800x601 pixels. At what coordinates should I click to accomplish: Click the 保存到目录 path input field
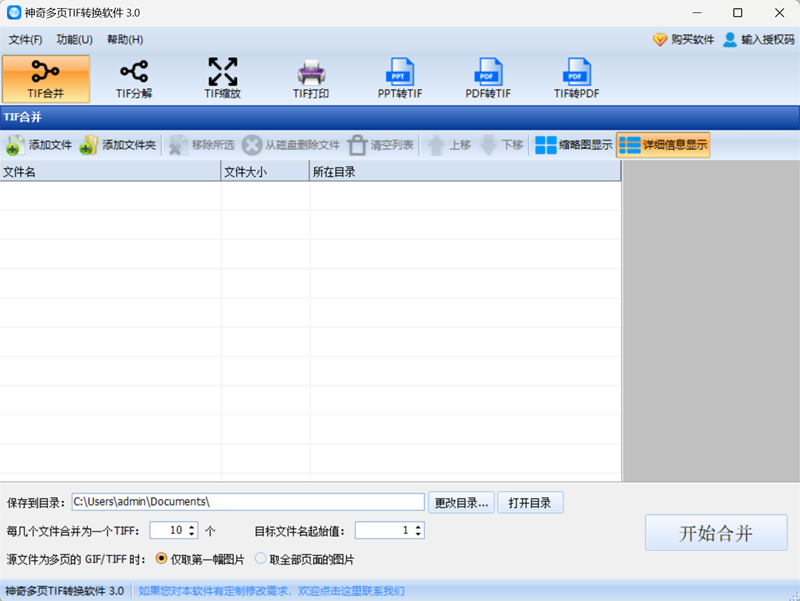click(x=248, y=502)
